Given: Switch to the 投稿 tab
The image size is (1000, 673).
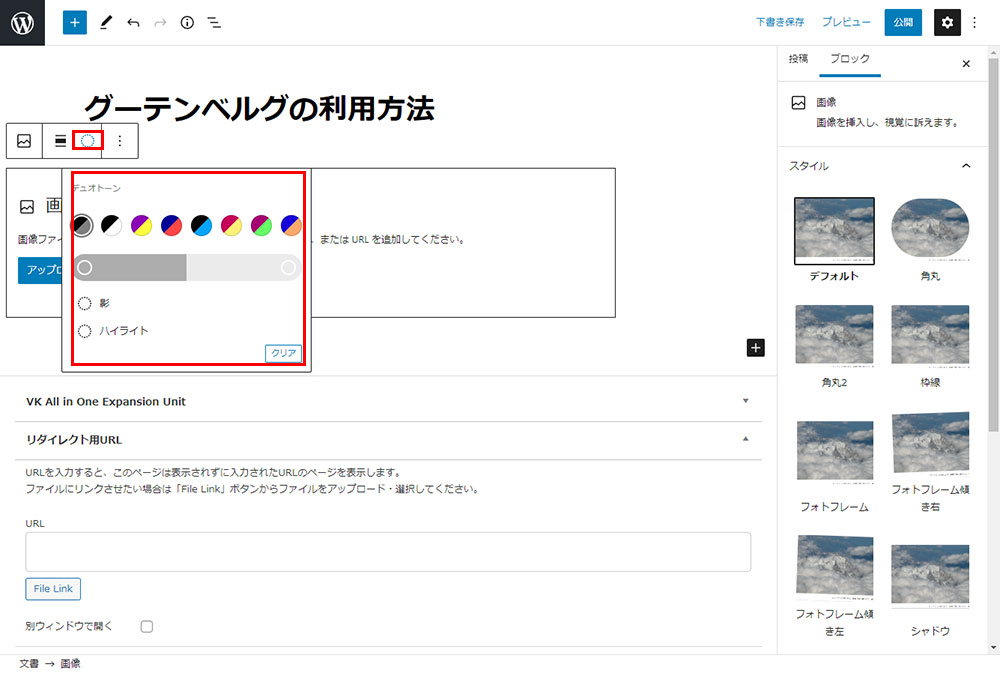Looking at the screenshot, I should click(798, 59).
